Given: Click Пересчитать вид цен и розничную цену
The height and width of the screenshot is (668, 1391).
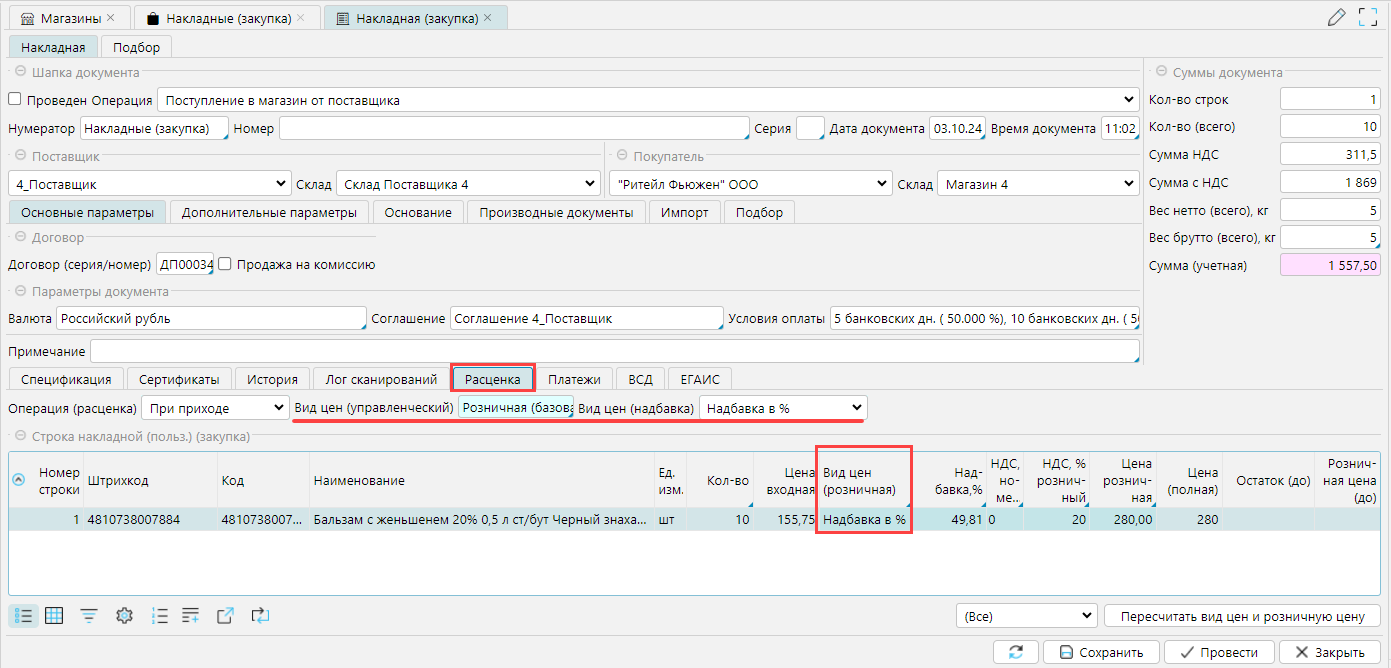Looking at the screenshot, I should (x=1241, y=615).
